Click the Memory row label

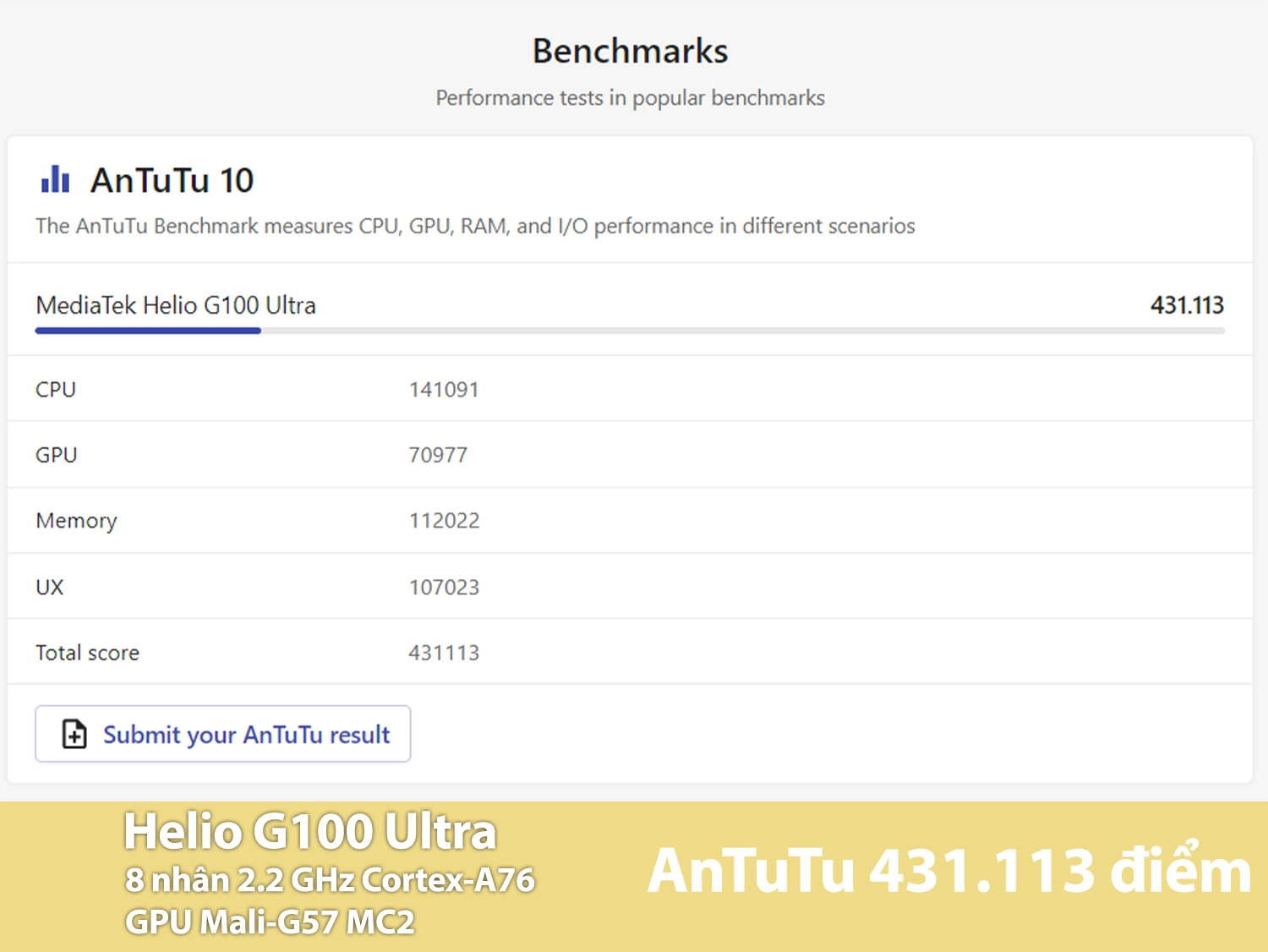(x=76, y=521)
